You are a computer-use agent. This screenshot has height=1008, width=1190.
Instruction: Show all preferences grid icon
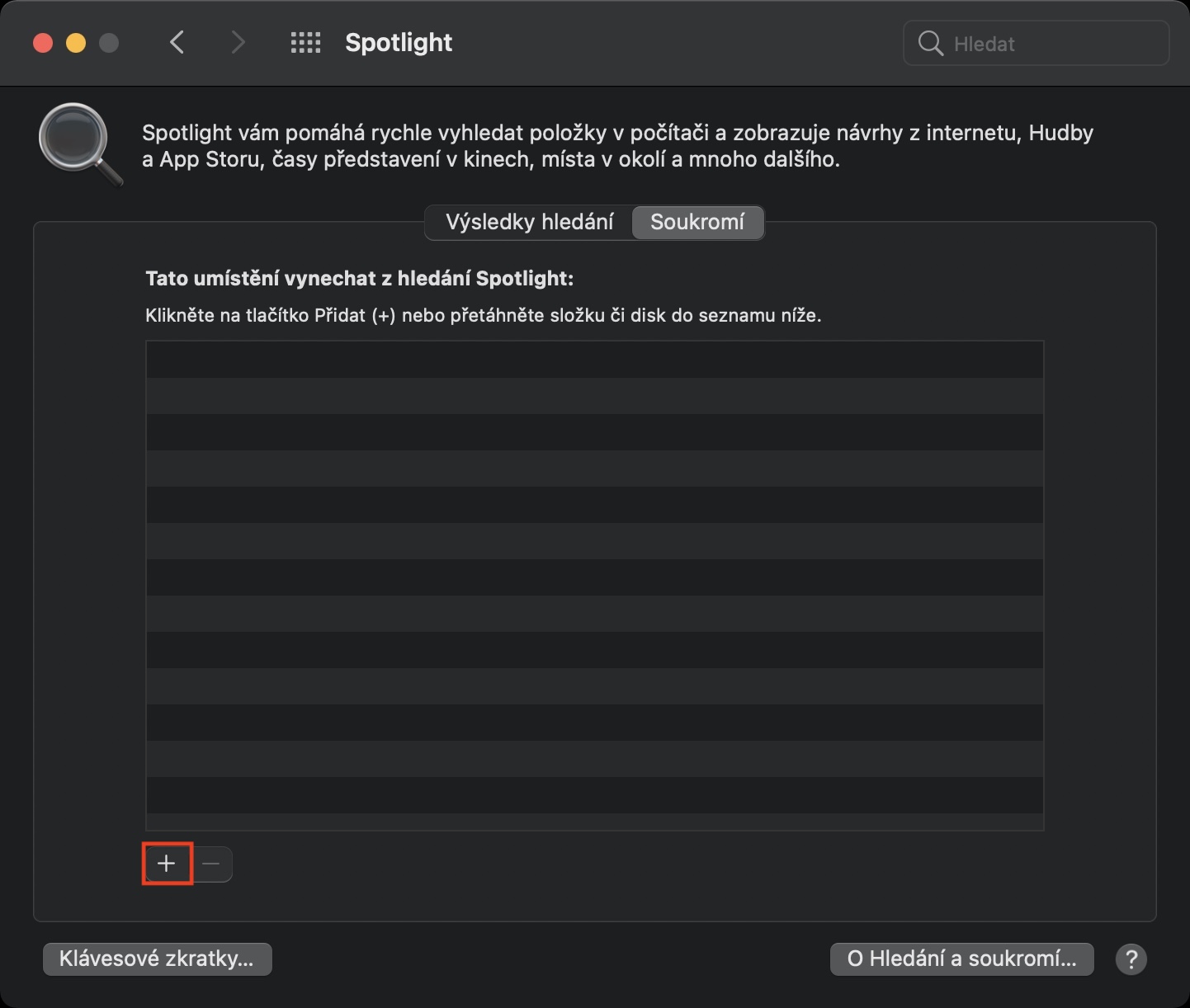pos(305,43)
